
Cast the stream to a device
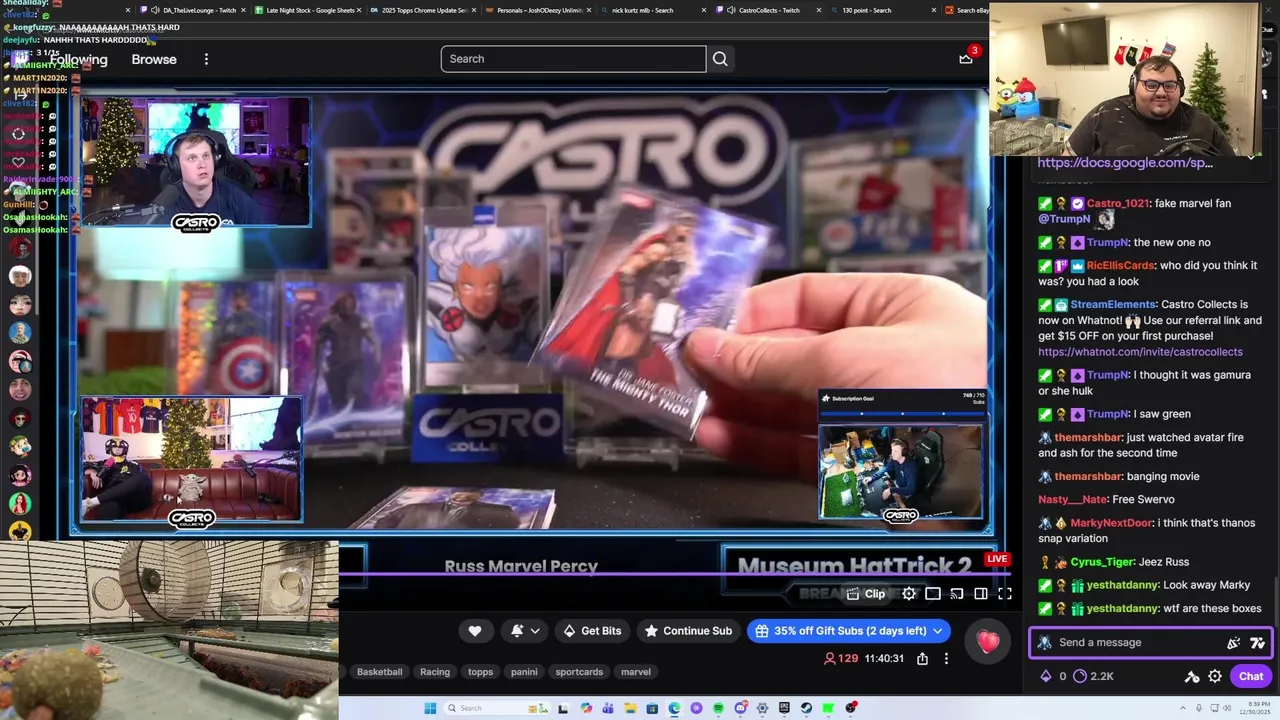point(957,594)
